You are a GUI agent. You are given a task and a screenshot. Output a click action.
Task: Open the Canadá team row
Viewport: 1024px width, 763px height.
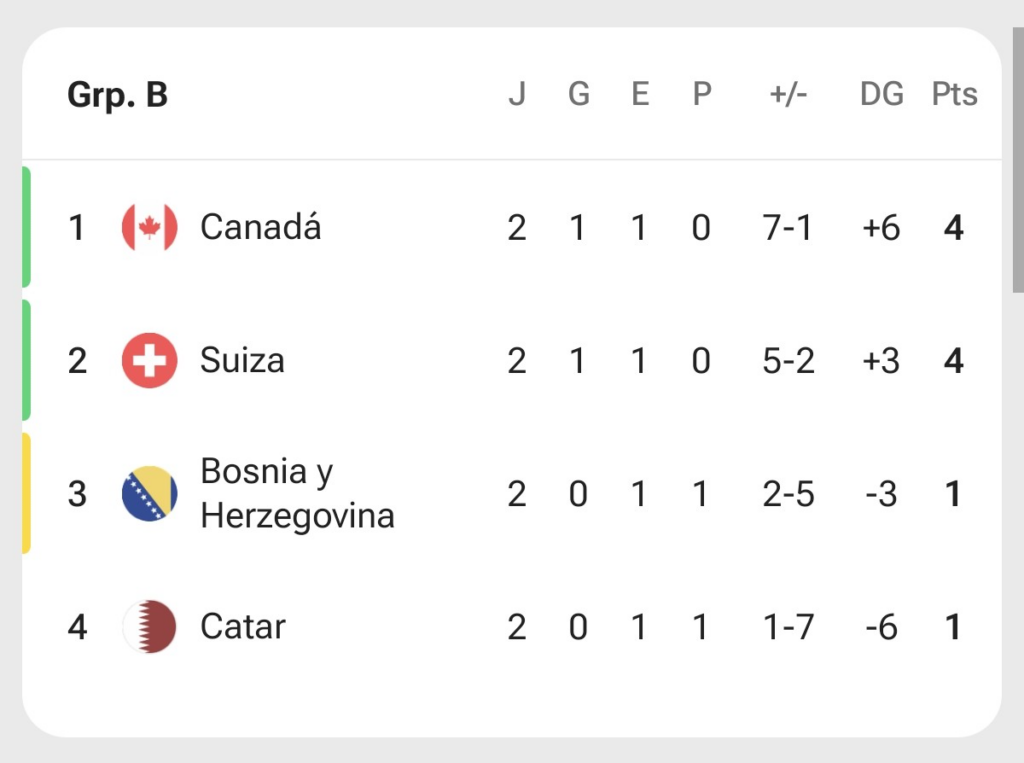[512, 227]
